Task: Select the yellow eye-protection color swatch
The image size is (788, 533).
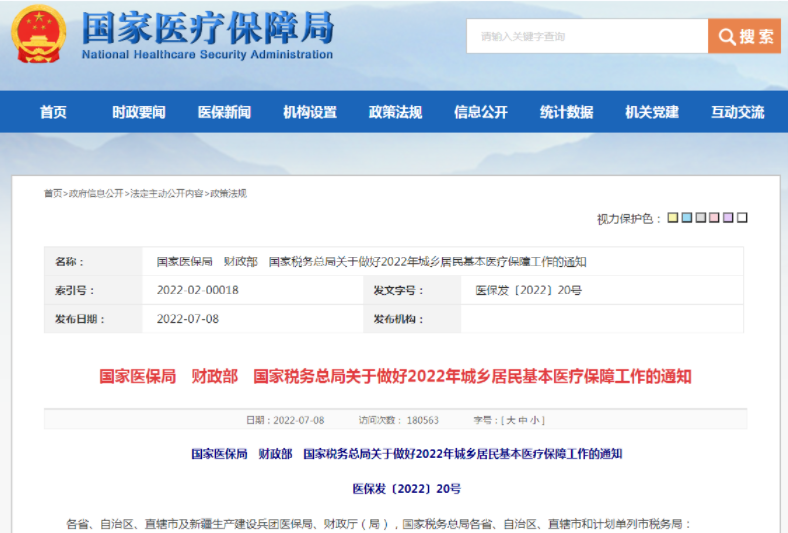Action: click(x=673, y=218)
